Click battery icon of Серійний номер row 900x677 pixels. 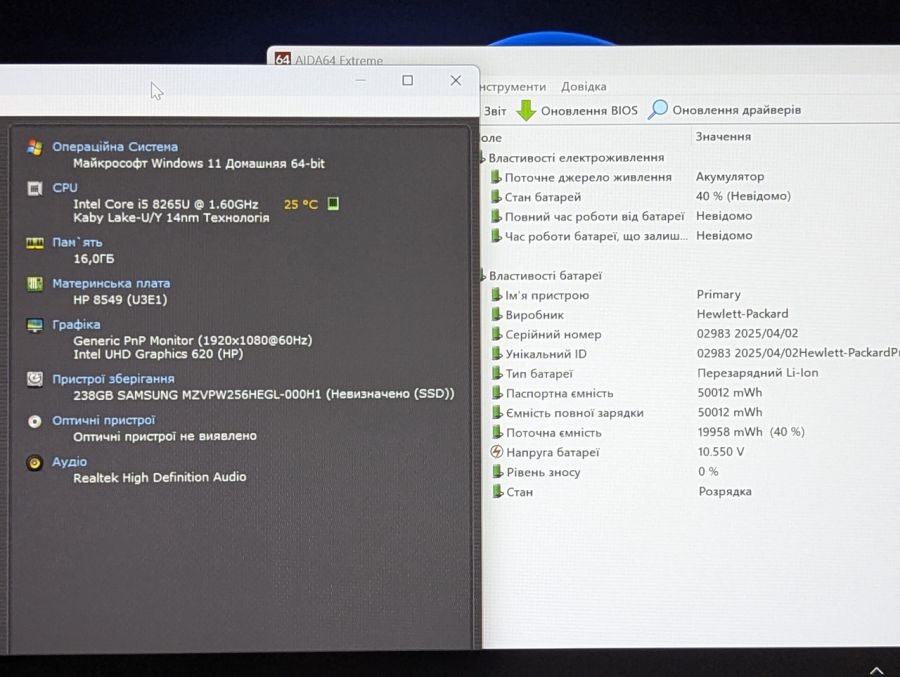496,334
